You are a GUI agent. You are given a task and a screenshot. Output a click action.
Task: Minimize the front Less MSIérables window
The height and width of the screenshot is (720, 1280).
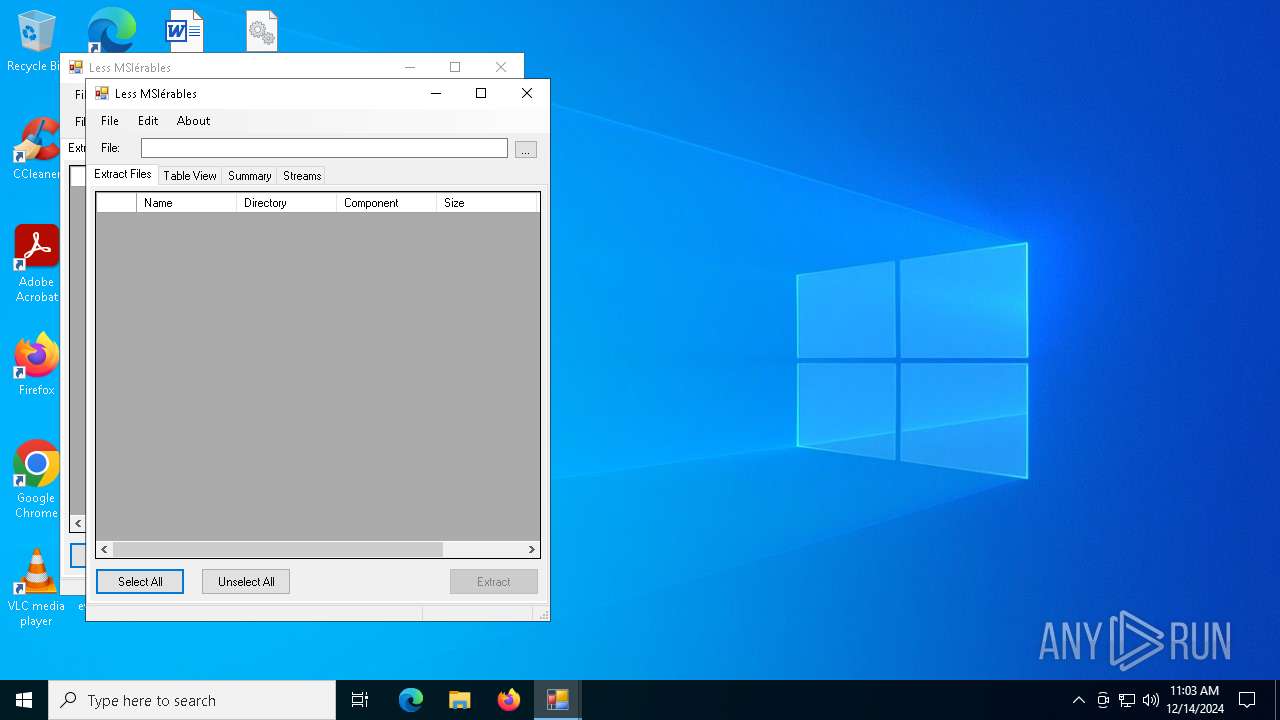coord(436,93)
